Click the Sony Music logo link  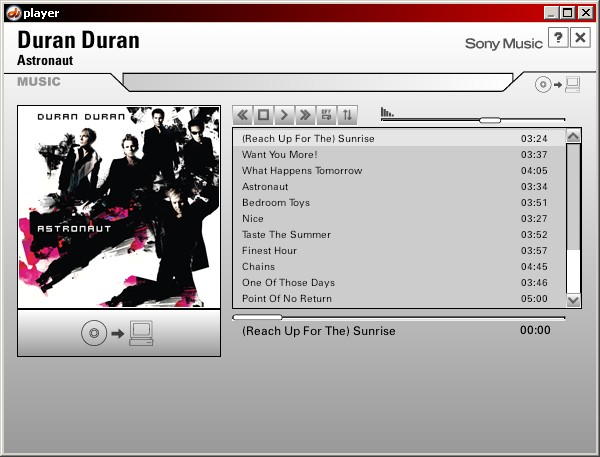coord(503,44)
